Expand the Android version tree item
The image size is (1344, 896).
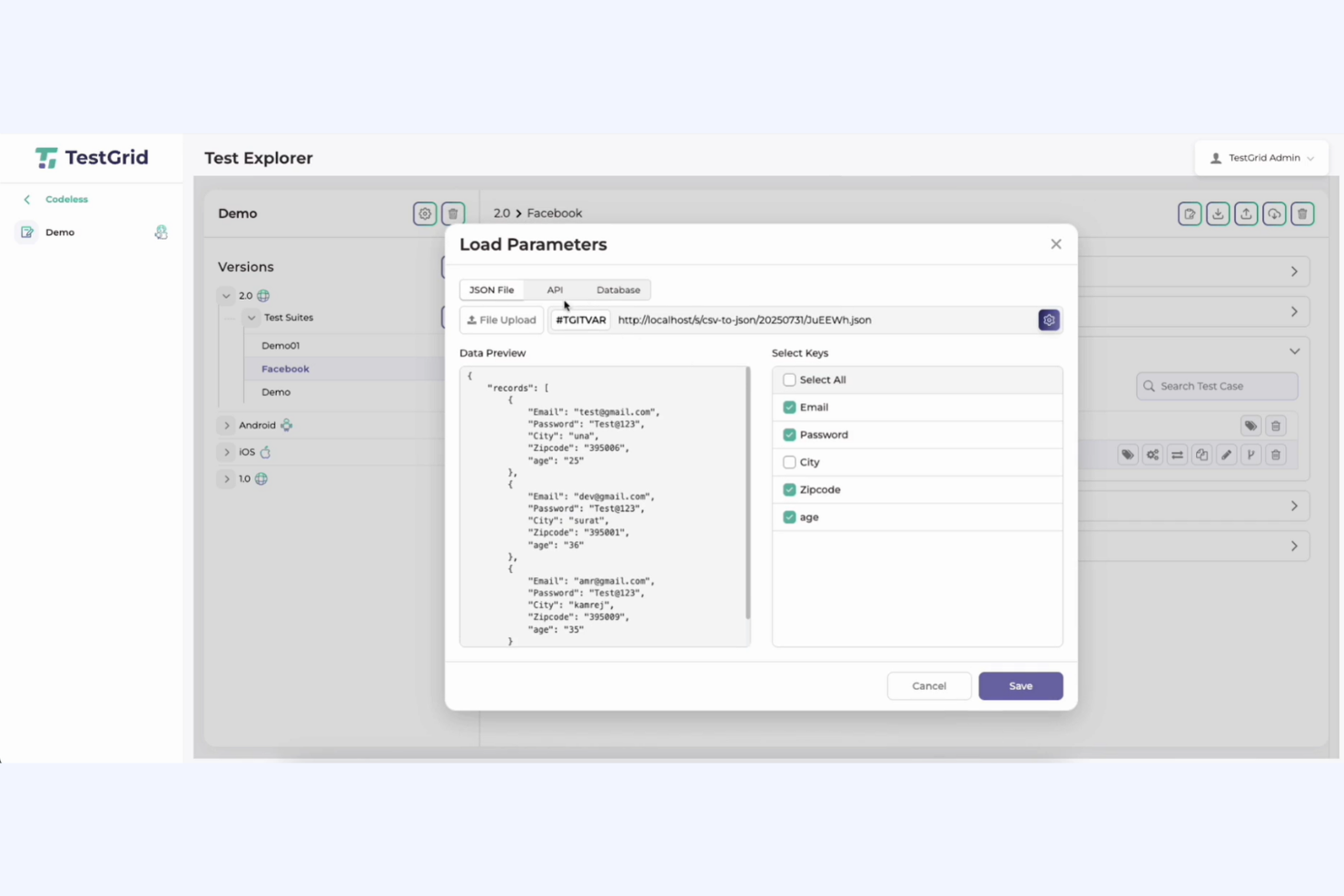(x=226, y=425)
